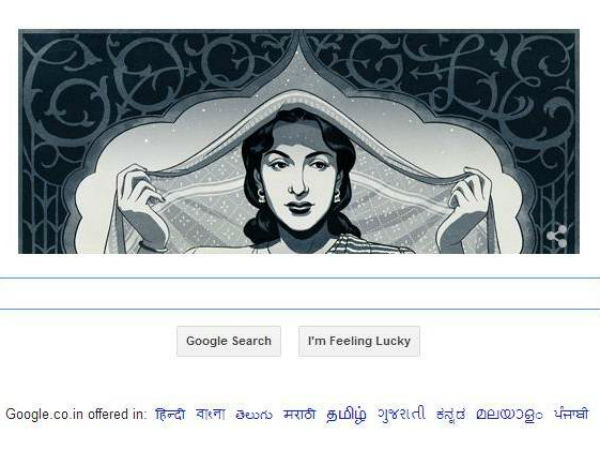Switch Google to Bengali (বাংলা)
Image resolution: width=600 pixels, height=450 pixels.
tap(210, 414)
